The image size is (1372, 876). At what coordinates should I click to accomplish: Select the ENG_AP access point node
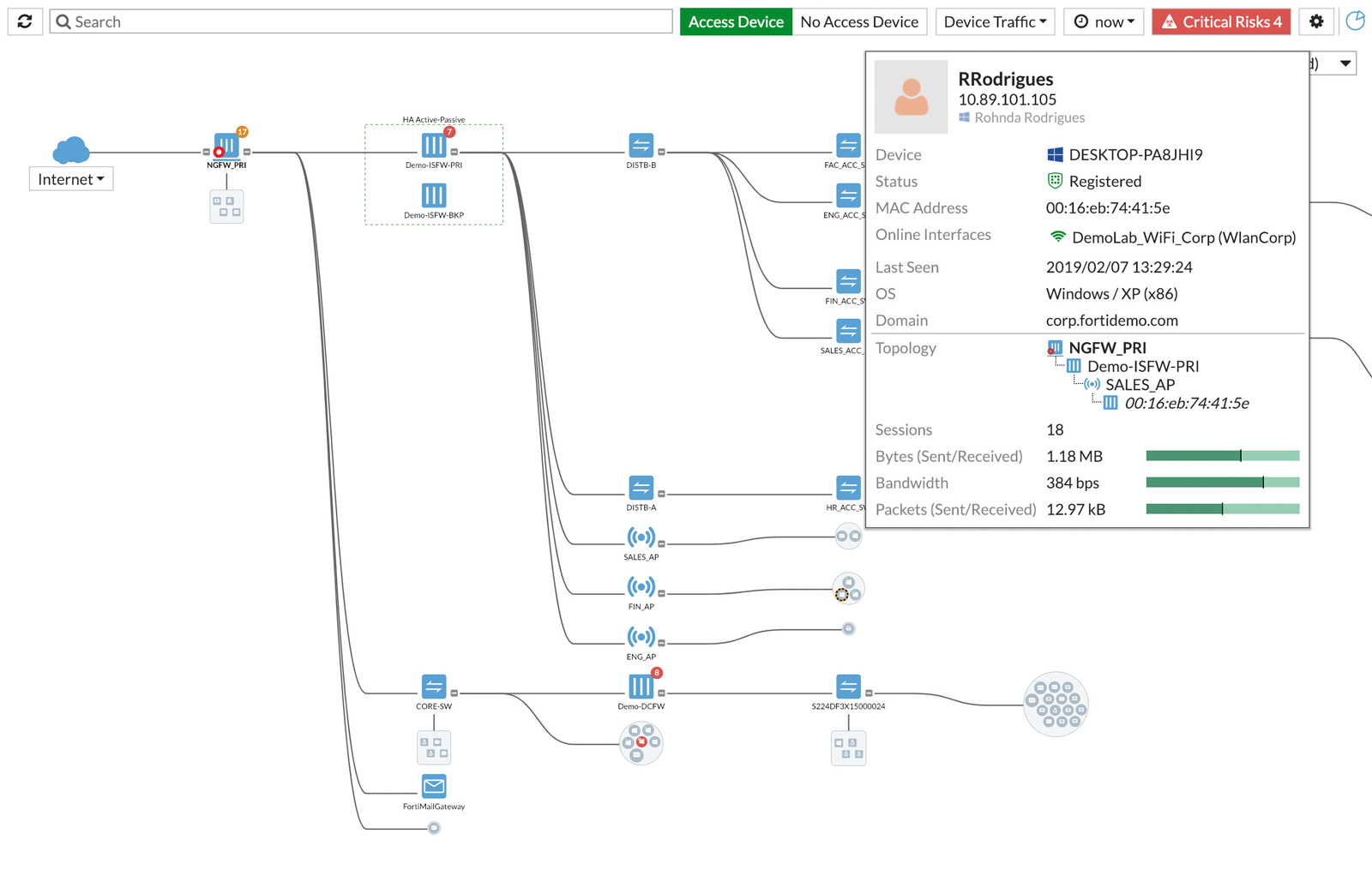pos(641,637)
